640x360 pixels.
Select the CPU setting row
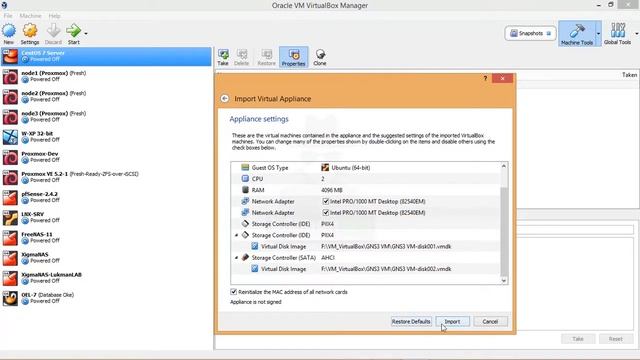point(365,179)
